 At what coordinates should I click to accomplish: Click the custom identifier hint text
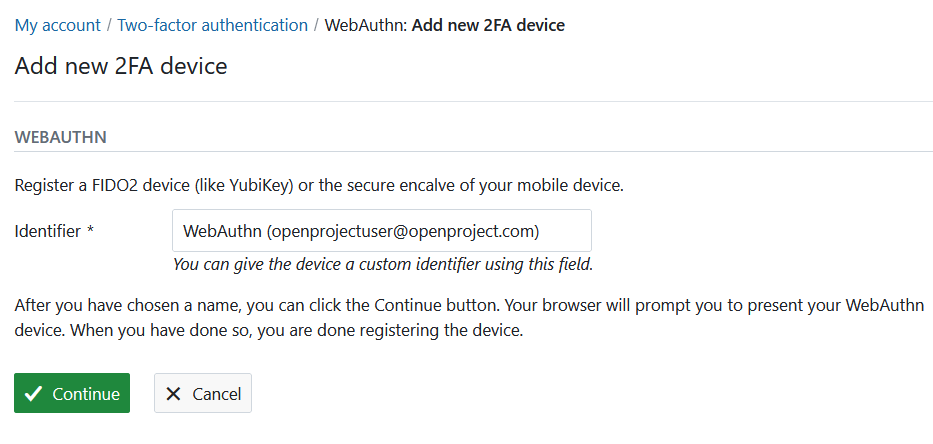(x=383, y=265)
